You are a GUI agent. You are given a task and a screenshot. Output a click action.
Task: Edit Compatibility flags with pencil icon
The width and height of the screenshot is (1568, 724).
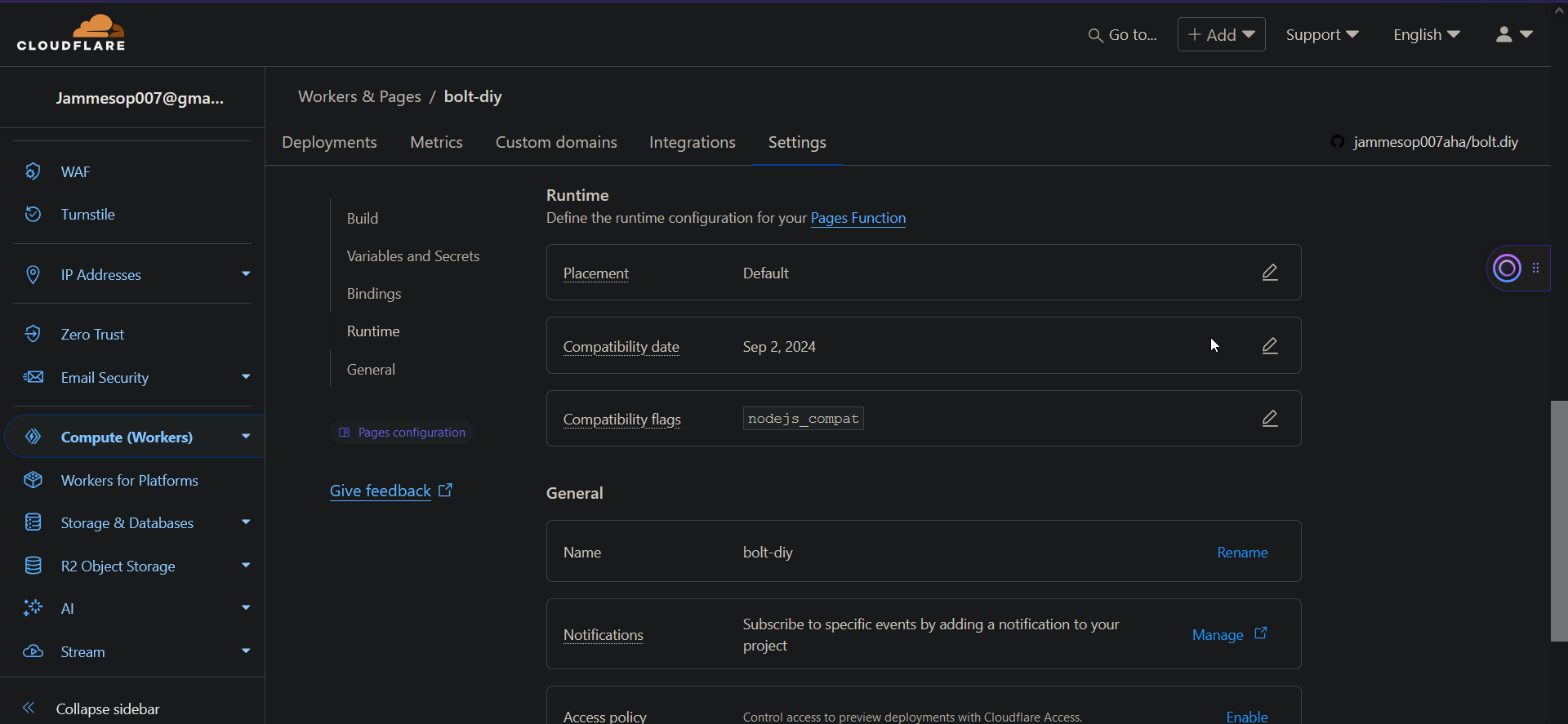[x=1270, y=419]
